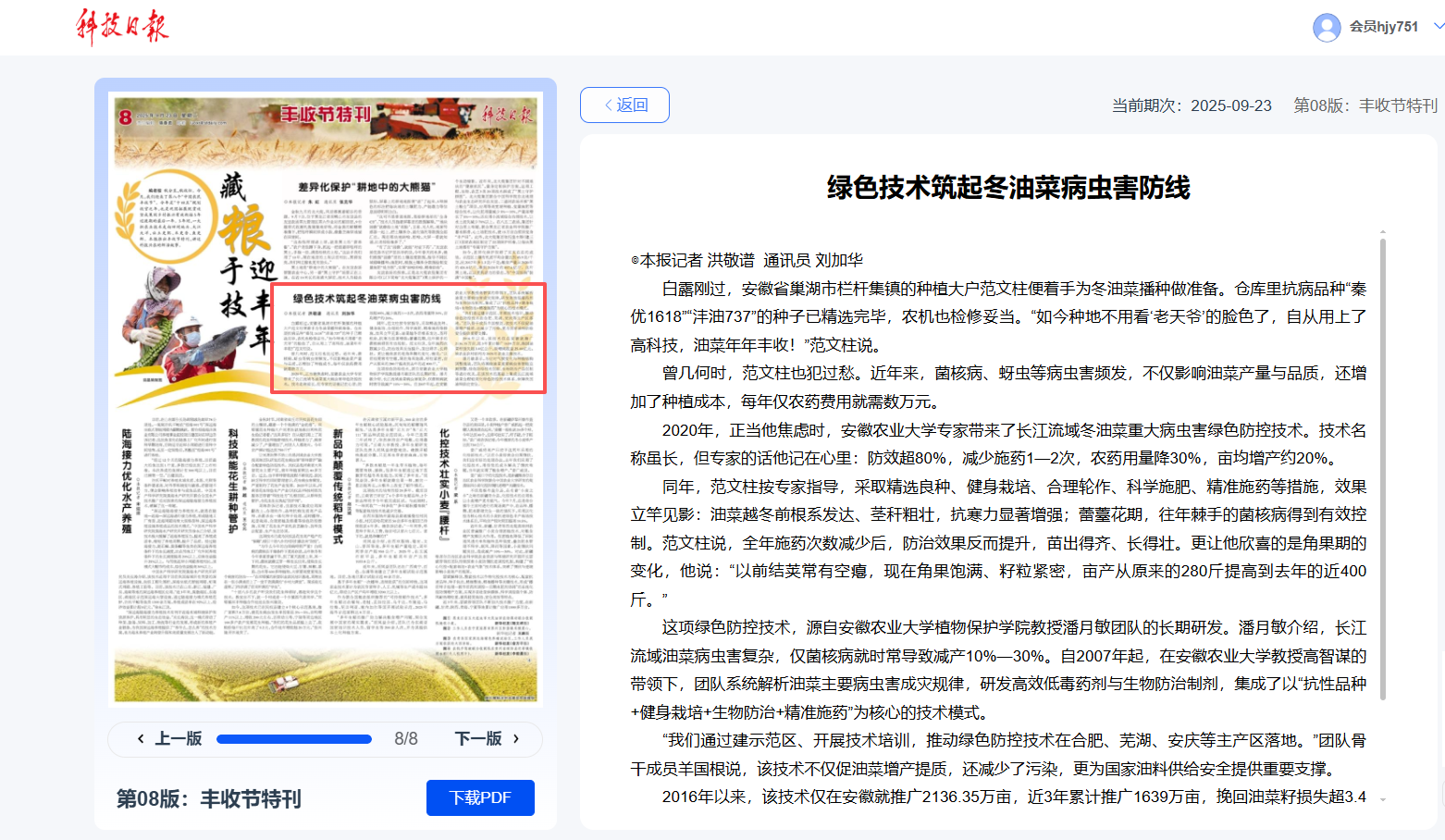
Task: Click the scroll-up arrow of article pane
Action: point(1382,232)
